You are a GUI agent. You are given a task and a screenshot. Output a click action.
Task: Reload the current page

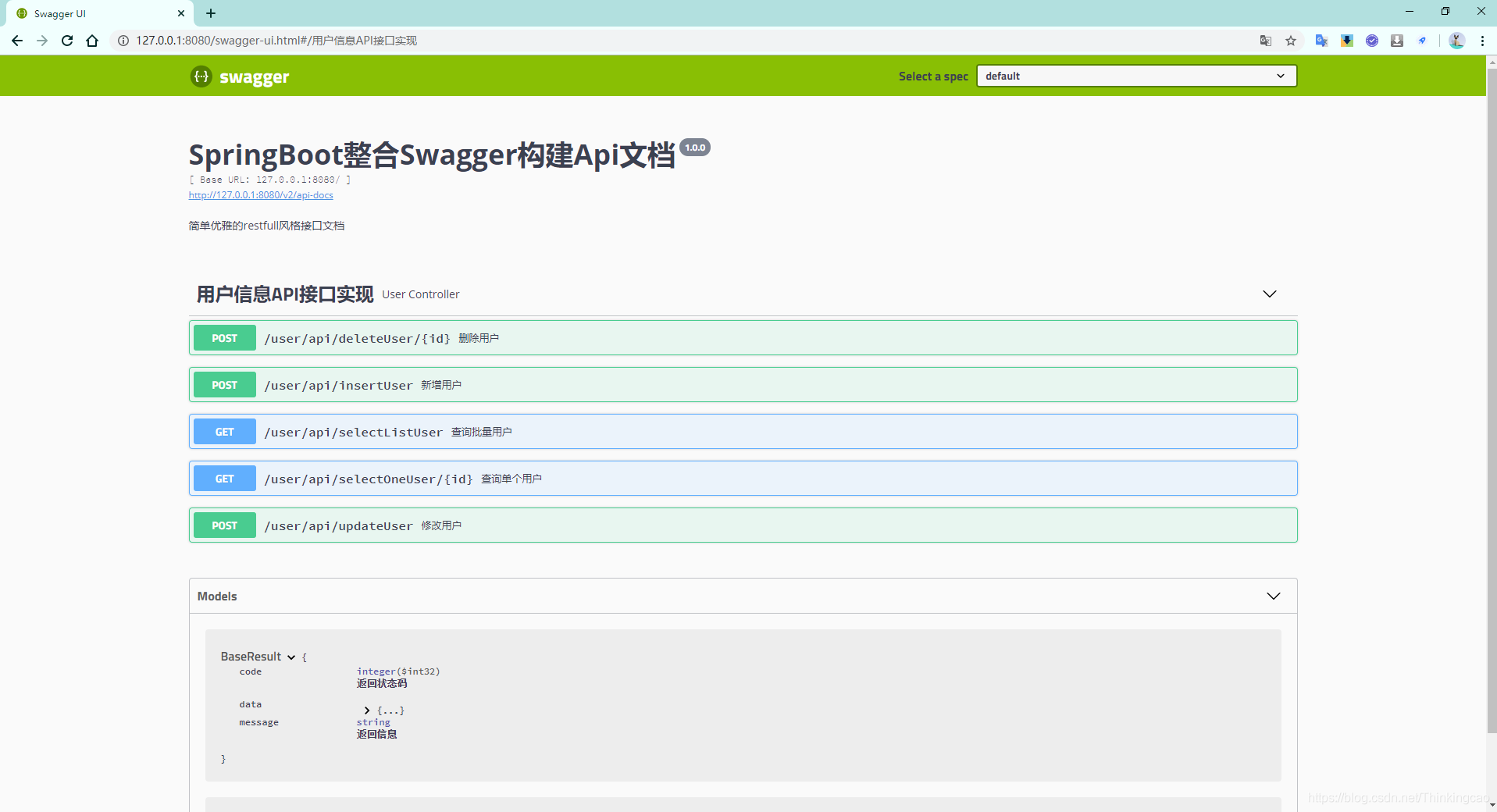[67, 41]
